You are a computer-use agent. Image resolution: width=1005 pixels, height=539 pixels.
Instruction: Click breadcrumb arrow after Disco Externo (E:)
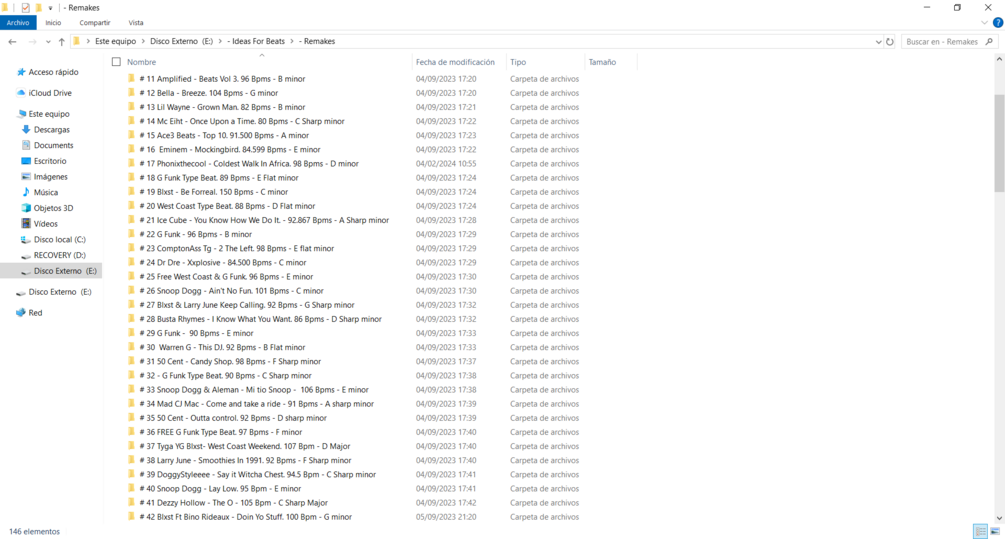tap(220, 41)
